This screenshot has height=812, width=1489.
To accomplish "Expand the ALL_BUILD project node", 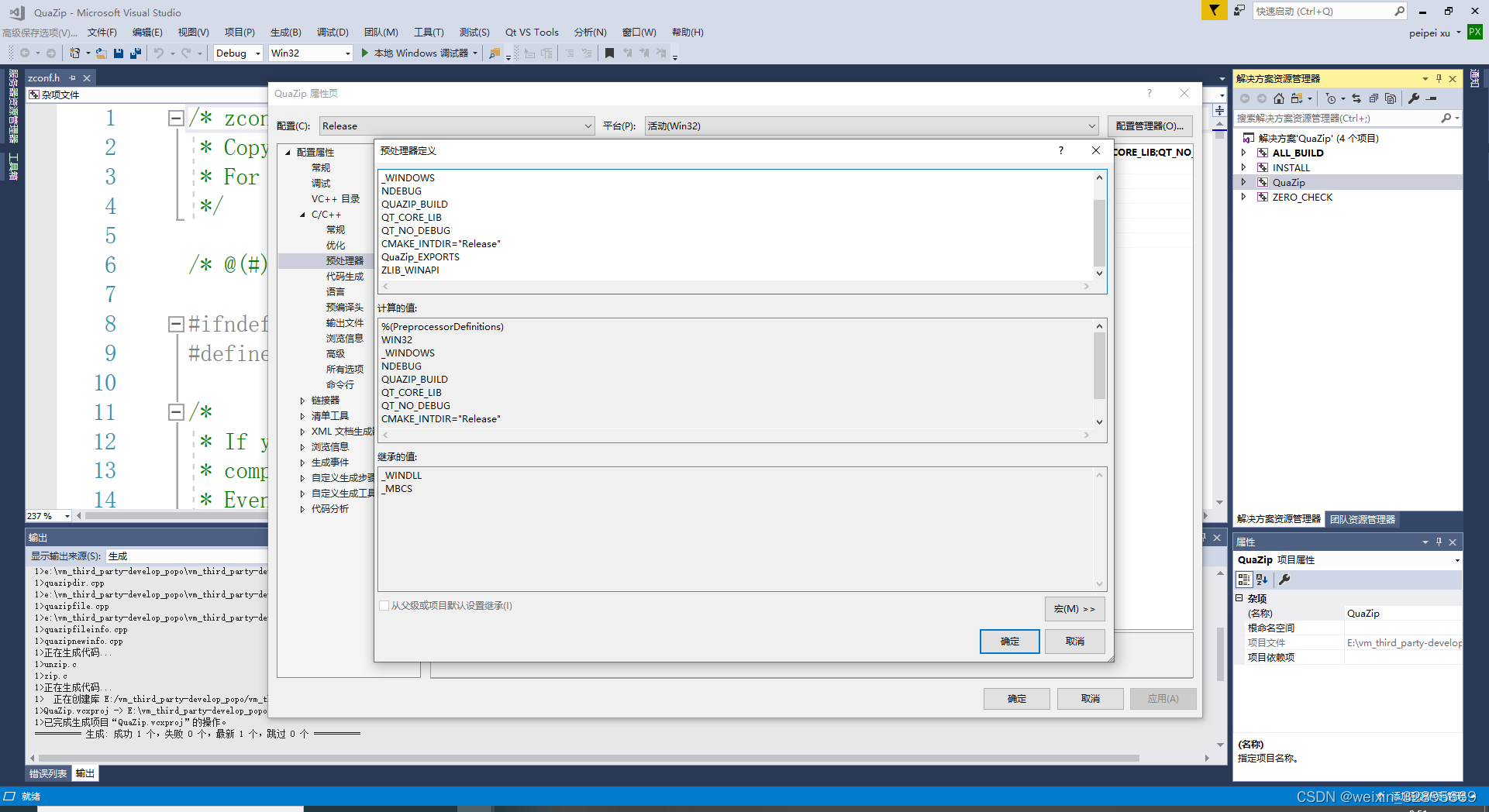I will coord(1243,153).
